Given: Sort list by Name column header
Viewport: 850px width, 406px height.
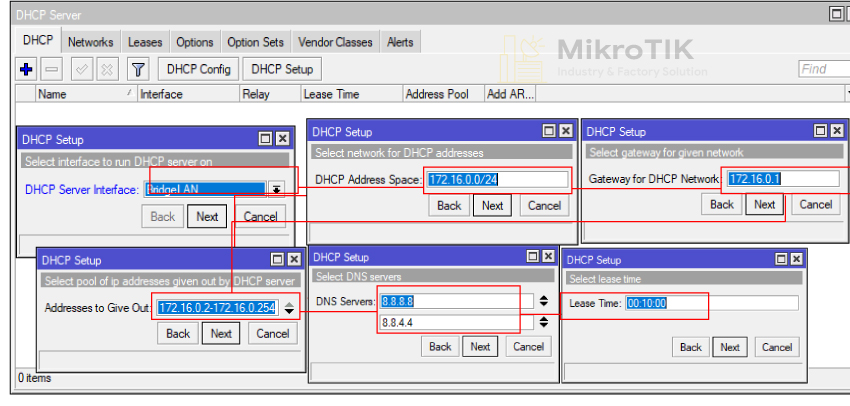Looking at the screenshot, I should click(x=86, y=94).
